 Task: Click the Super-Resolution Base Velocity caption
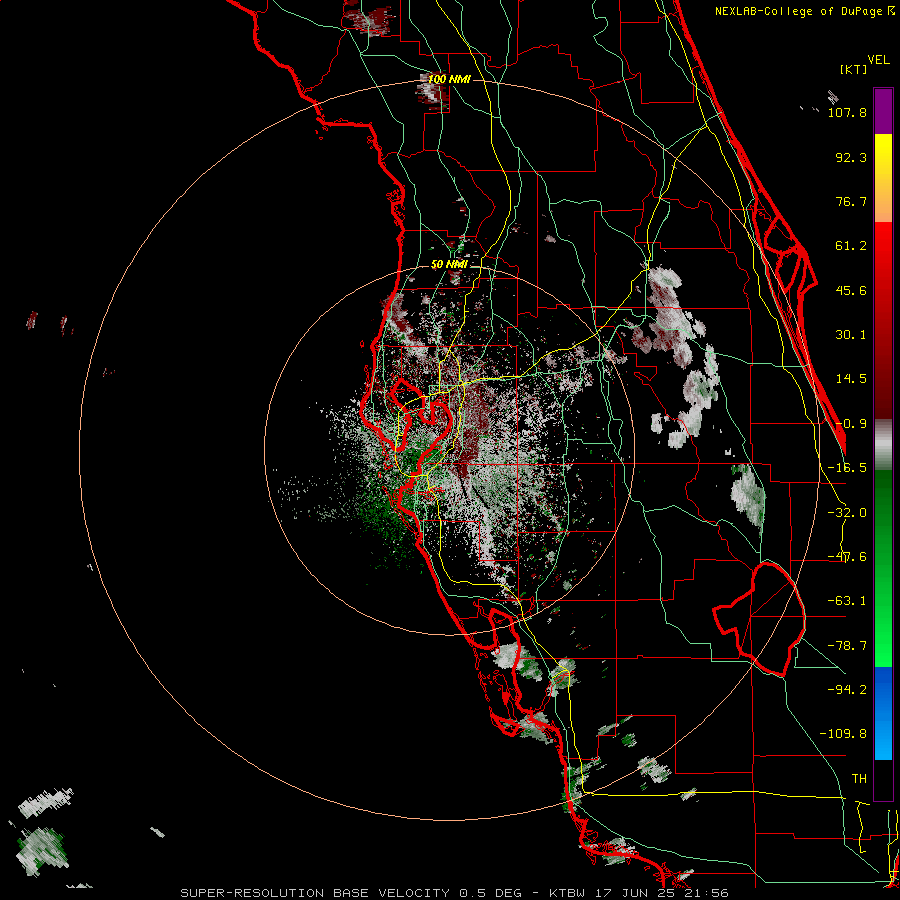(454, 893)
